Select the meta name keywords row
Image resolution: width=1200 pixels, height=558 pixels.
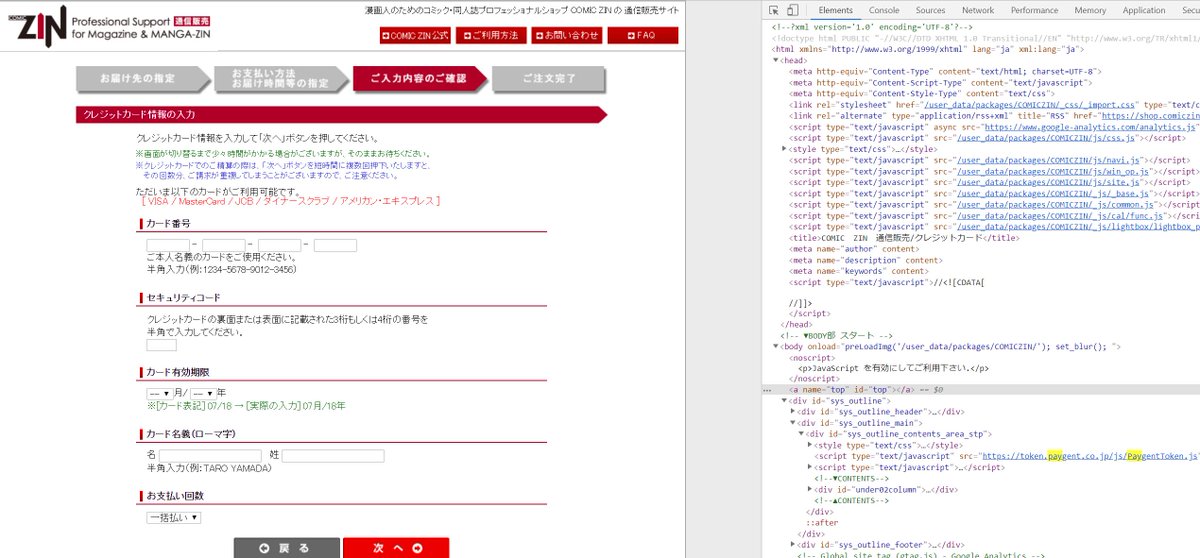858,270
